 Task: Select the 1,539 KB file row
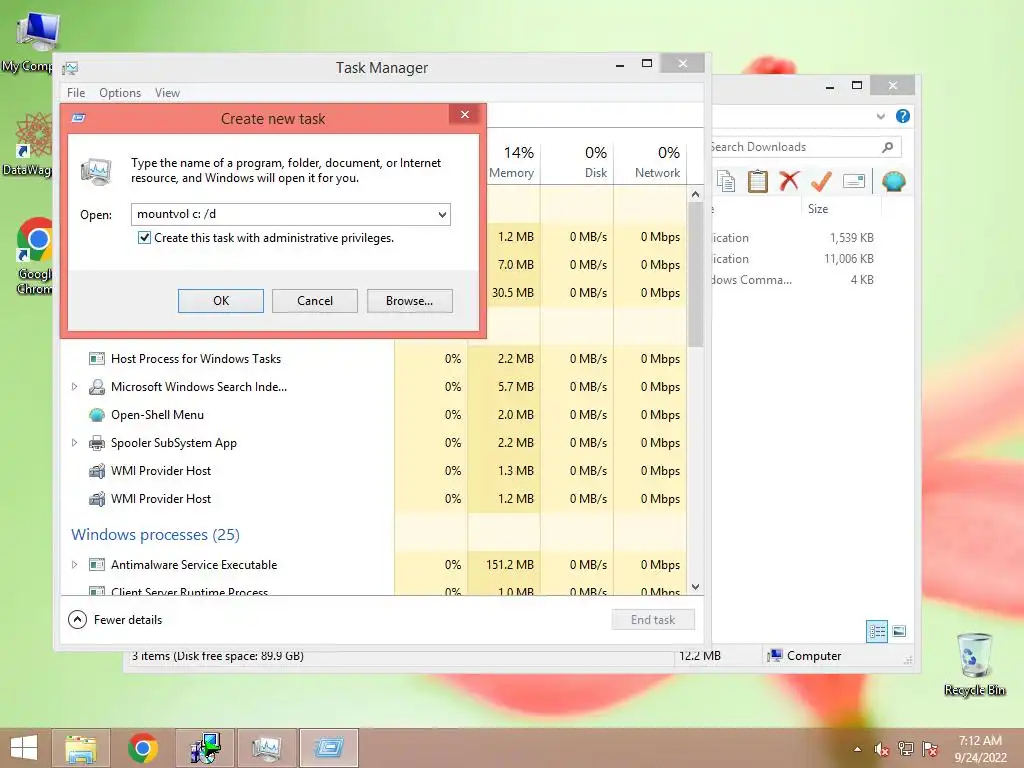pos(793,238)
